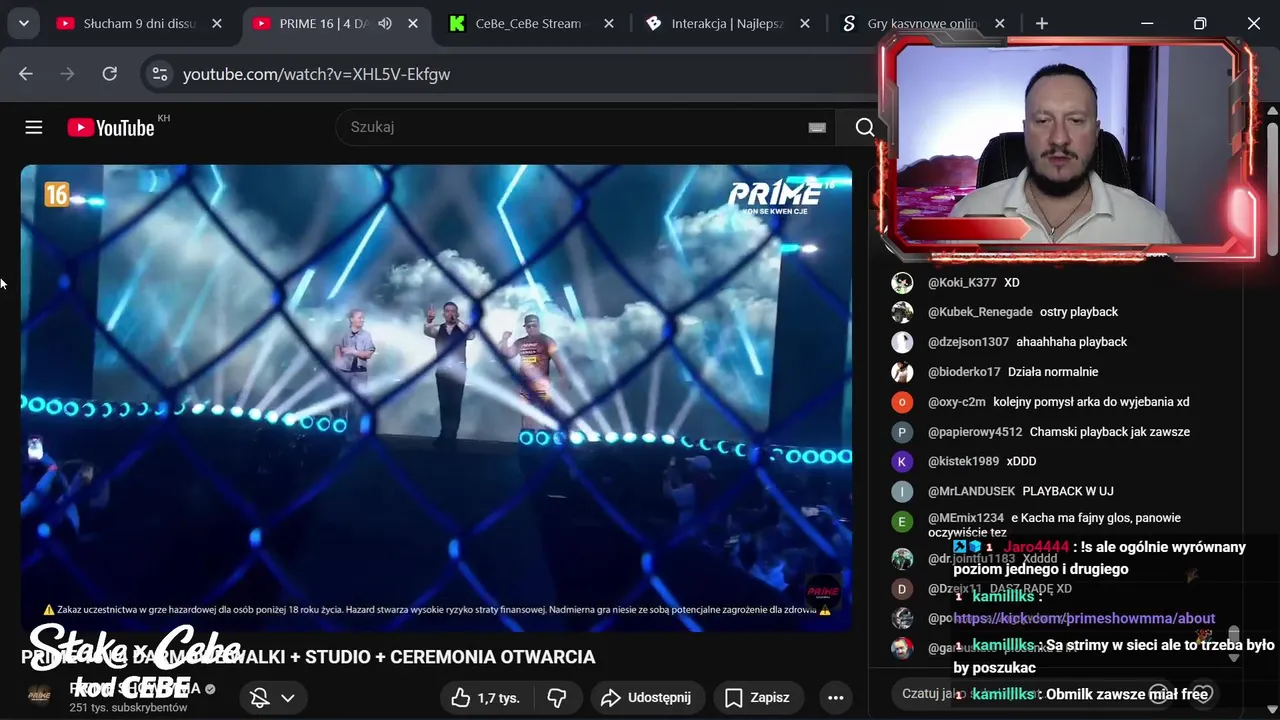Select @Kubek_Renegade username in chat
Viewport: 1280px width, 720px height.
click(980, 312)
